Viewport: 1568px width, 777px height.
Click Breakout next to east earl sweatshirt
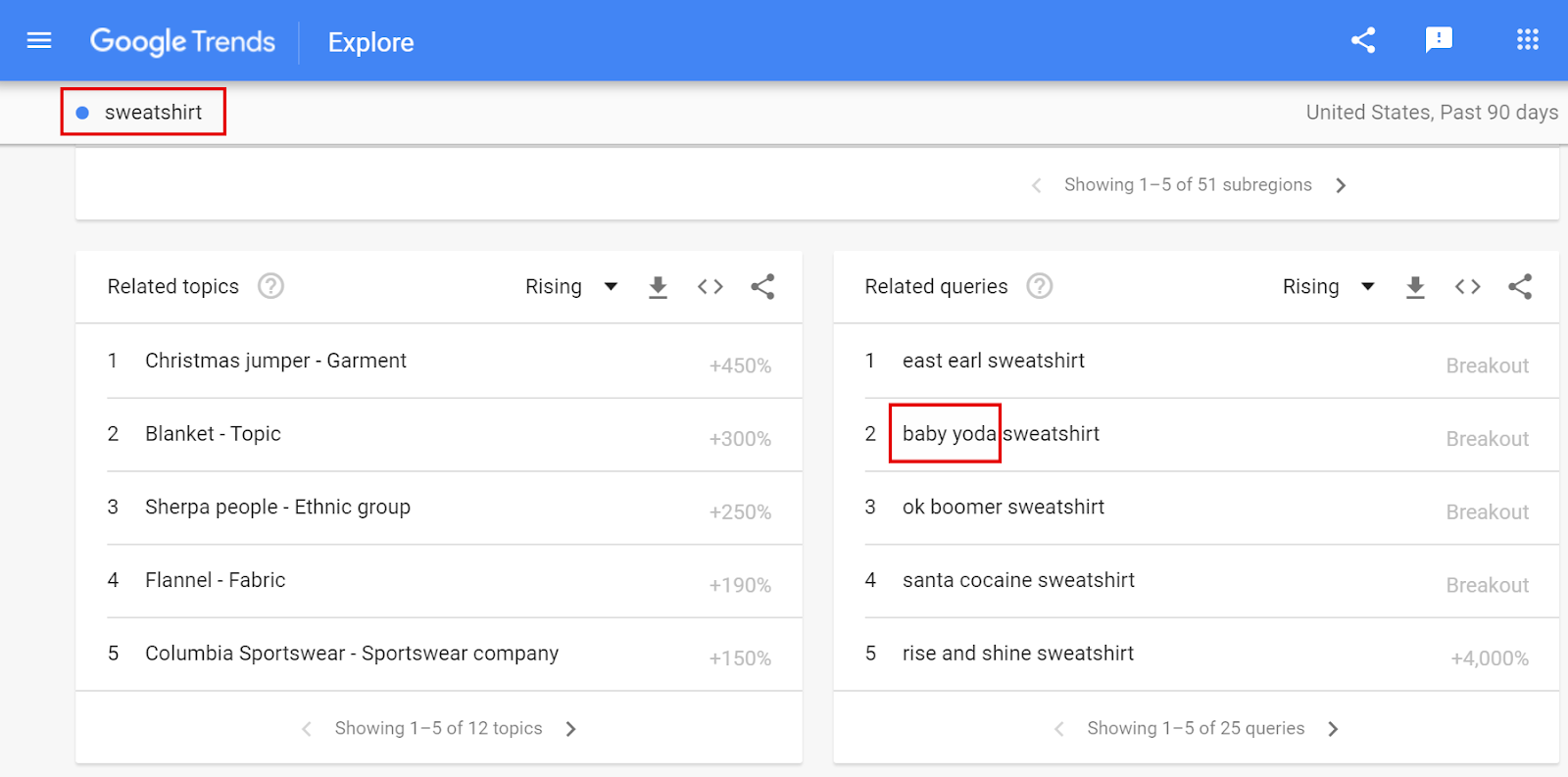point(1488,365)
